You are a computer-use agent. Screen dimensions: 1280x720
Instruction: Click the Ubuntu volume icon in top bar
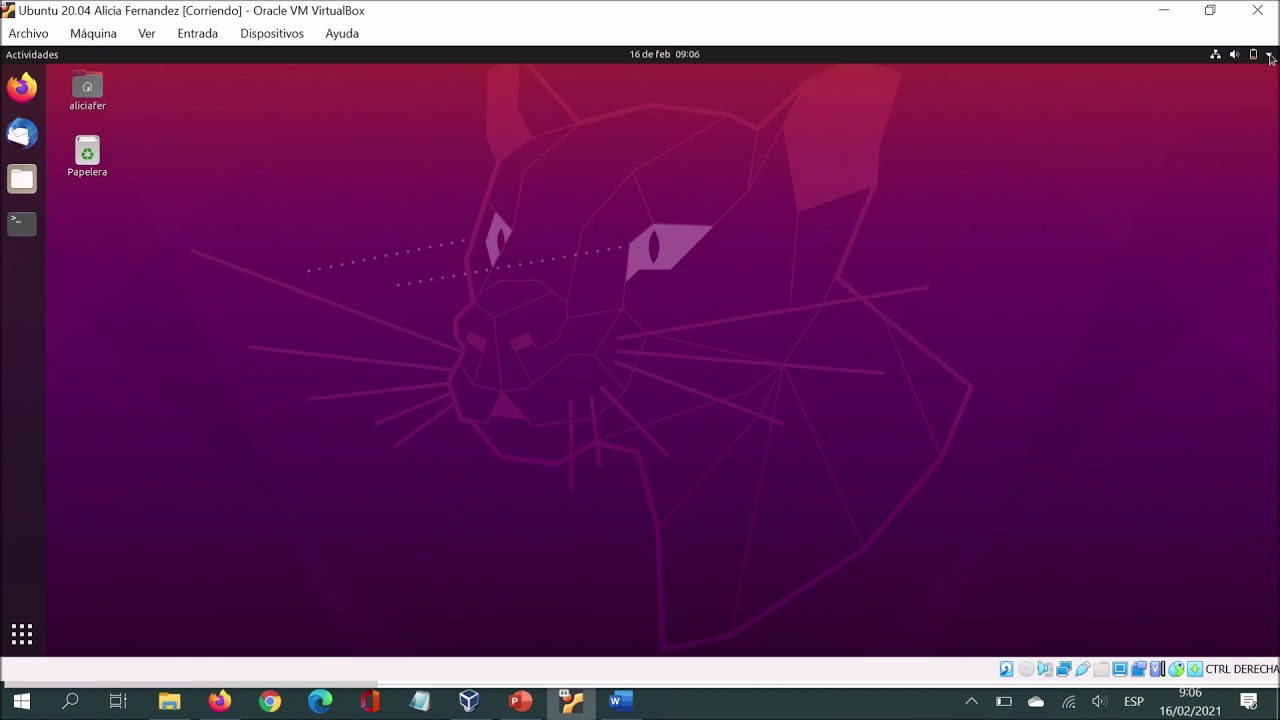point(1234,55)
